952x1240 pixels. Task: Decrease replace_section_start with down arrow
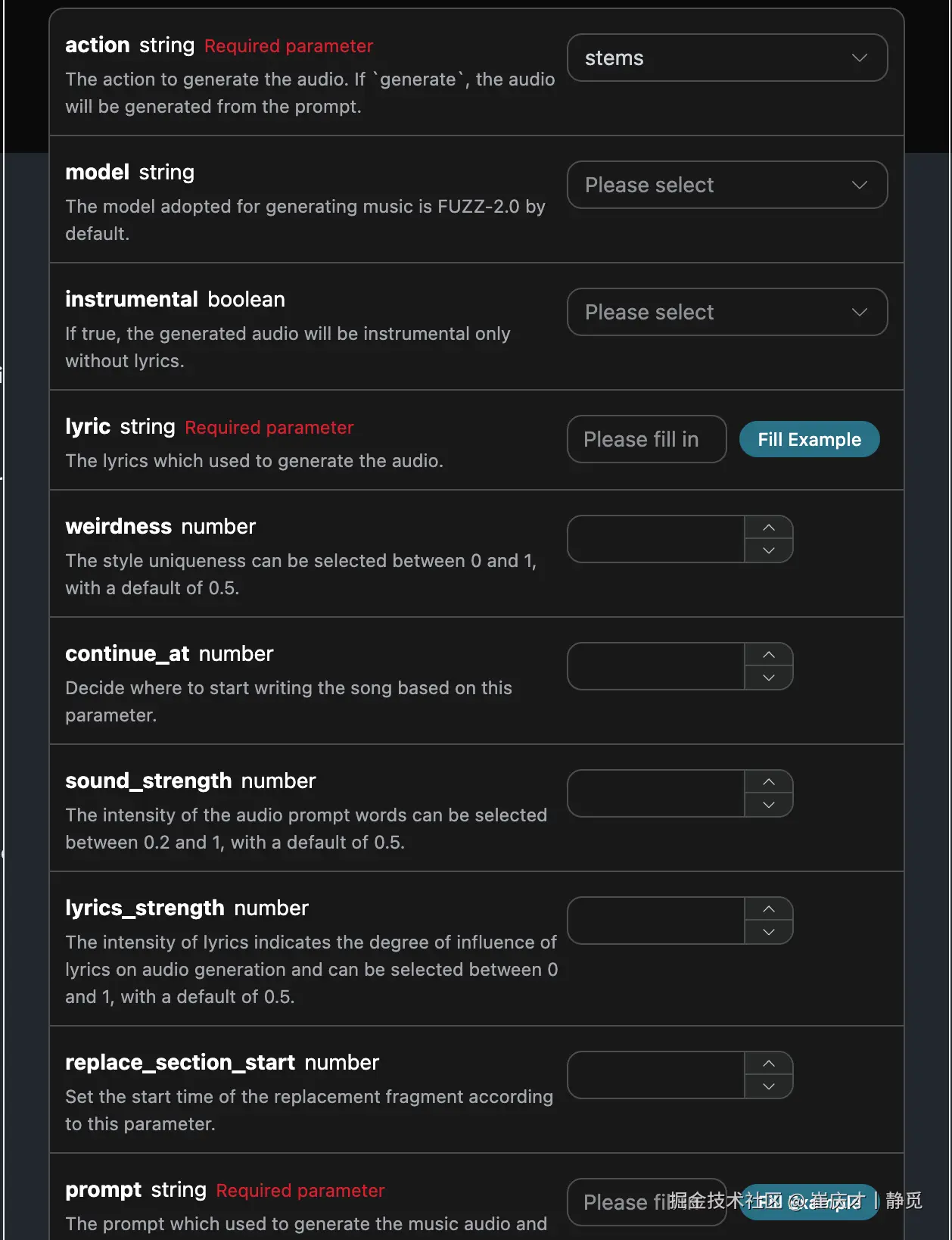(769, 1086)
